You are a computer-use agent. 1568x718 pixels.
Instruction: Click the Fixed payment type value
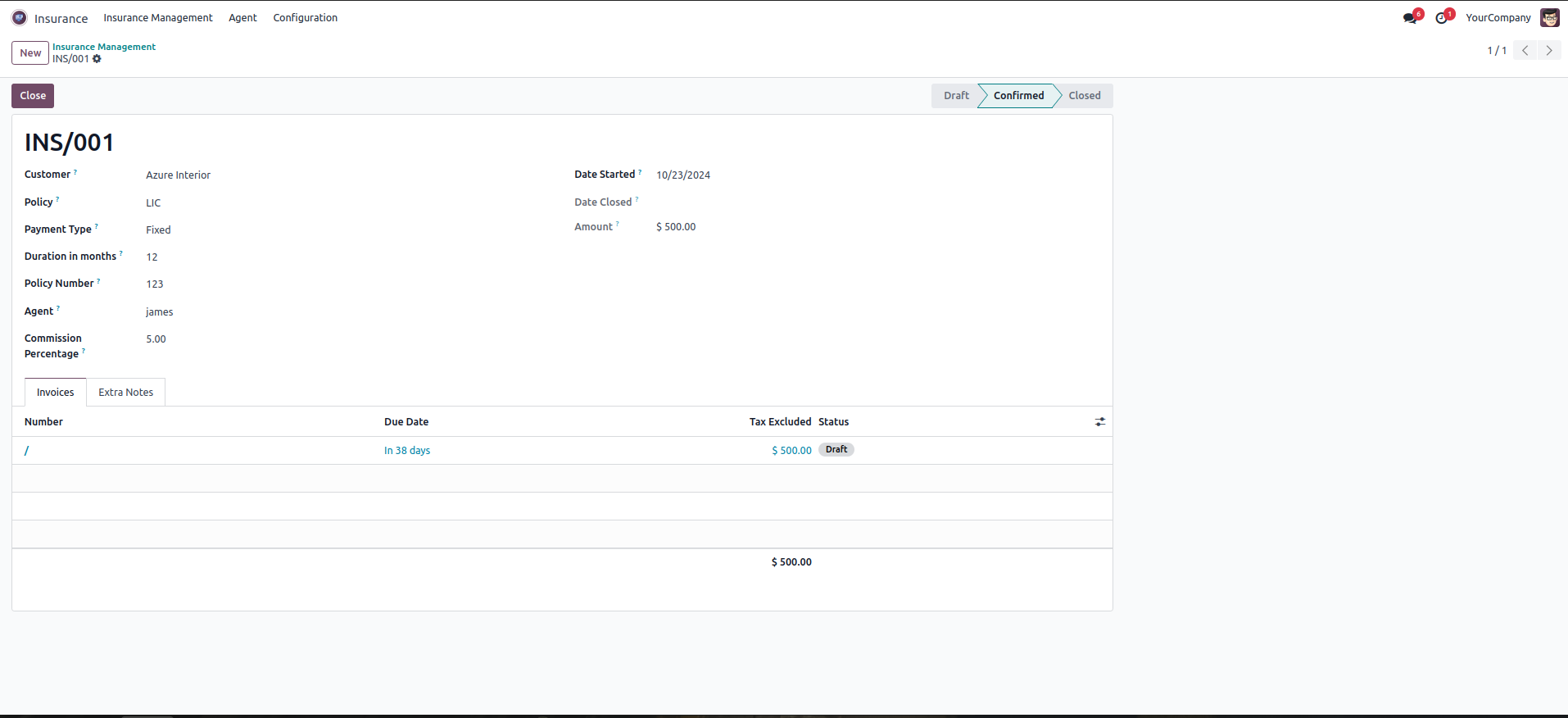pos(158,230)
